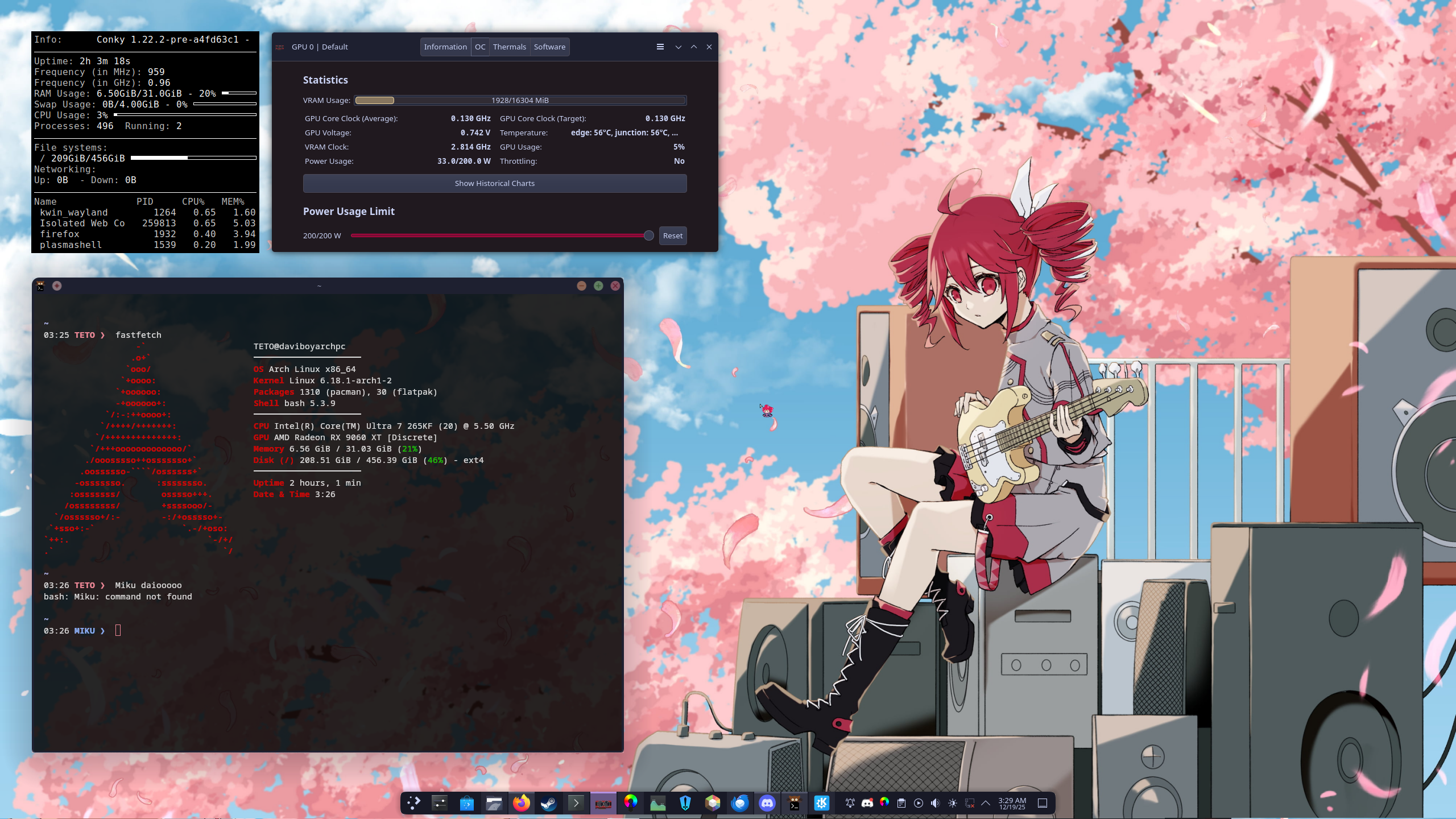Open Steam from the panel
The height and width of the screenshot is (819, 1456).
548,803
